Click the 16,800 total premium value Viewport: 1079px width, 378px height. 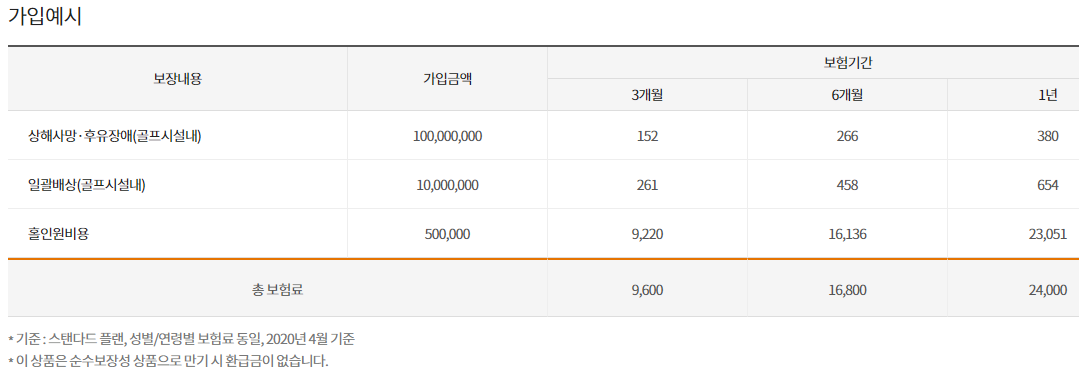[x=847, y=290]
